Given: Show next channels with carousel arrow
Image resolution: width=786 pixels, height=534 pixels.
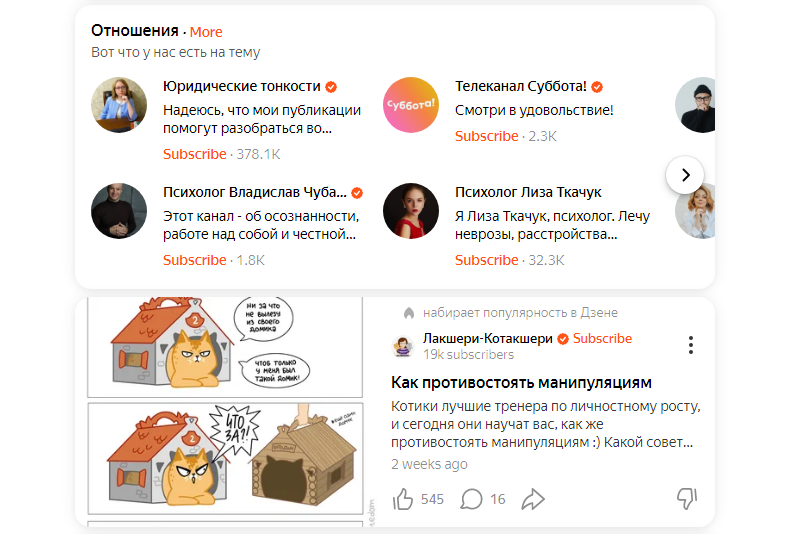Looking at the screenshot, I should 685,175.
